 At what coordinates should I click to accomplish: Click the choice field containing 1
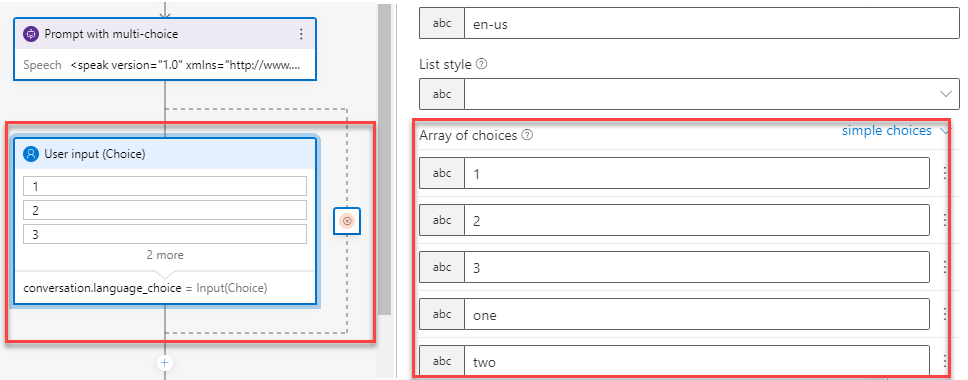pos(697,173)
